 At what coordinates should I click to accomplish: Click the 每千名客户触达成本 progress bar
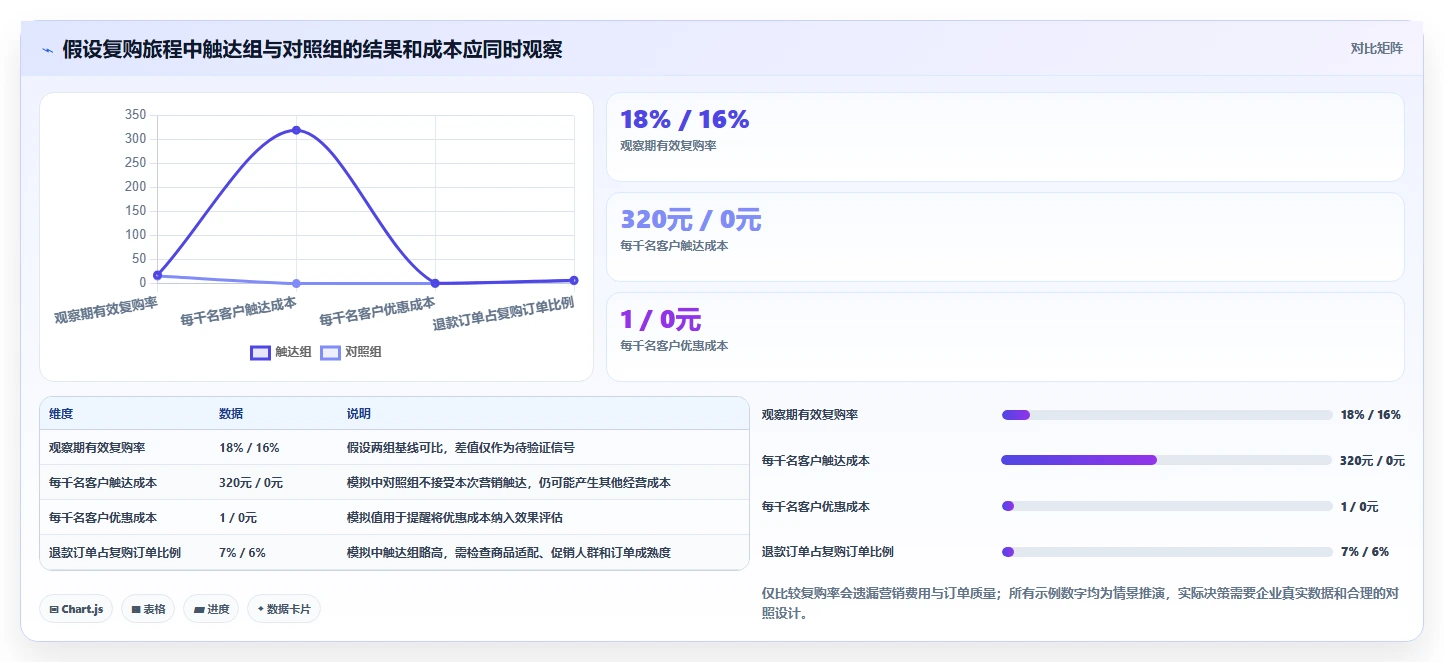point(1167,460)
